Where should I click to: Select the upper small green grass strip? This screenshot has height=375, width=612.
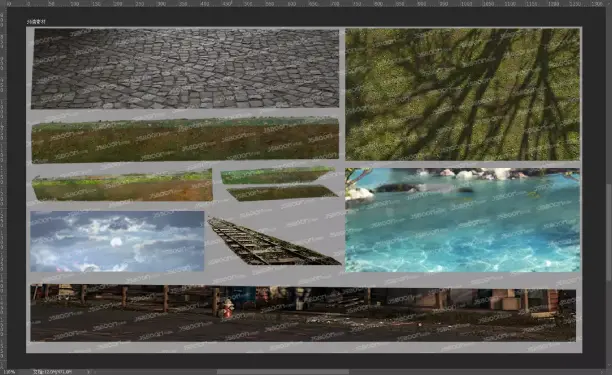point(277,175)
